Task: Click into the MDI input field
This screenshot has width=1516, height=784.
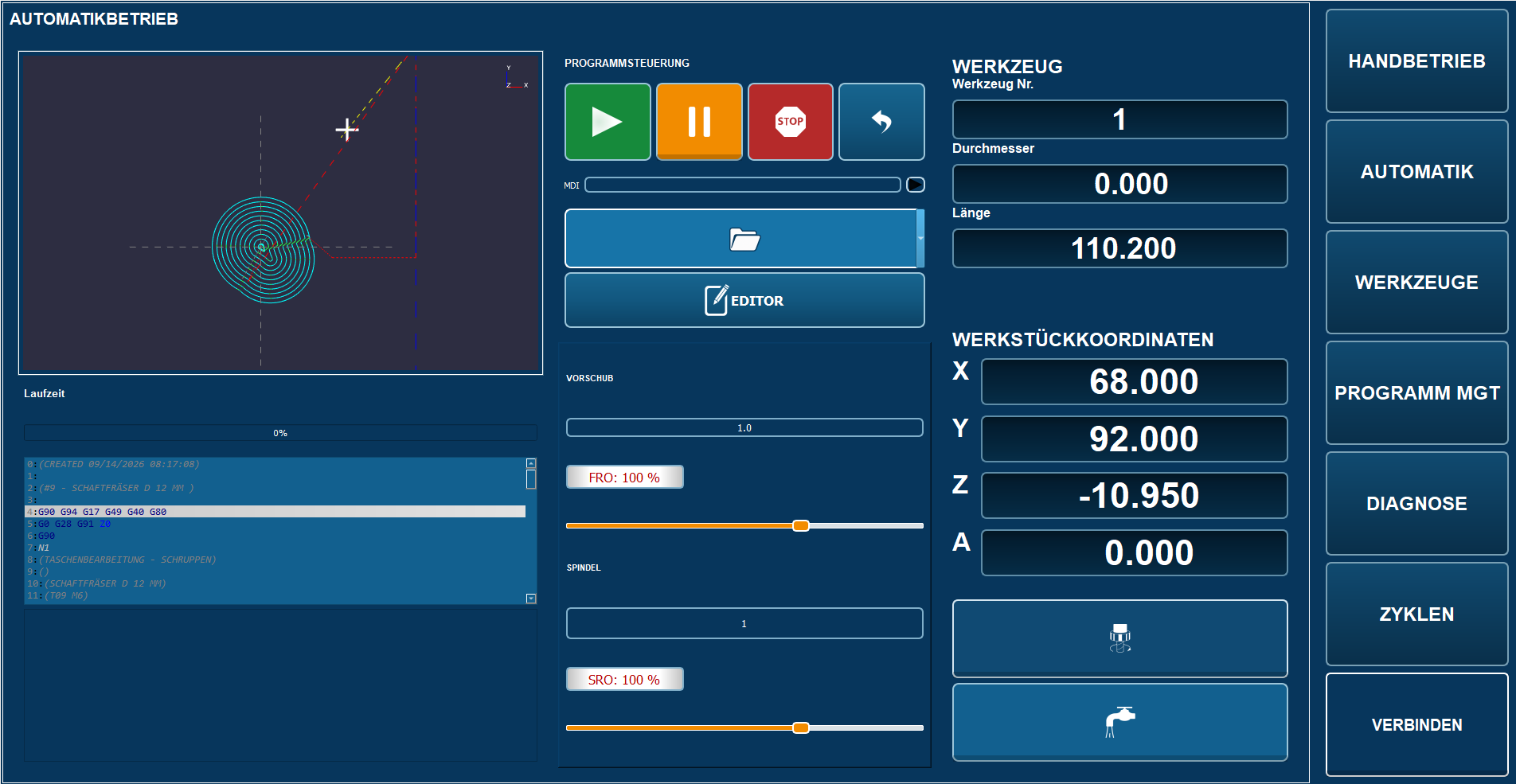Action: [x=743, y=185]
